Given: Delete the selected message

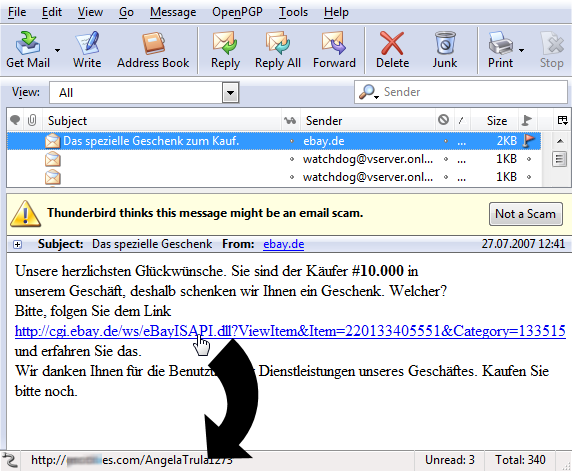Looking at the screenshot, I should click(x=392, y=50).
